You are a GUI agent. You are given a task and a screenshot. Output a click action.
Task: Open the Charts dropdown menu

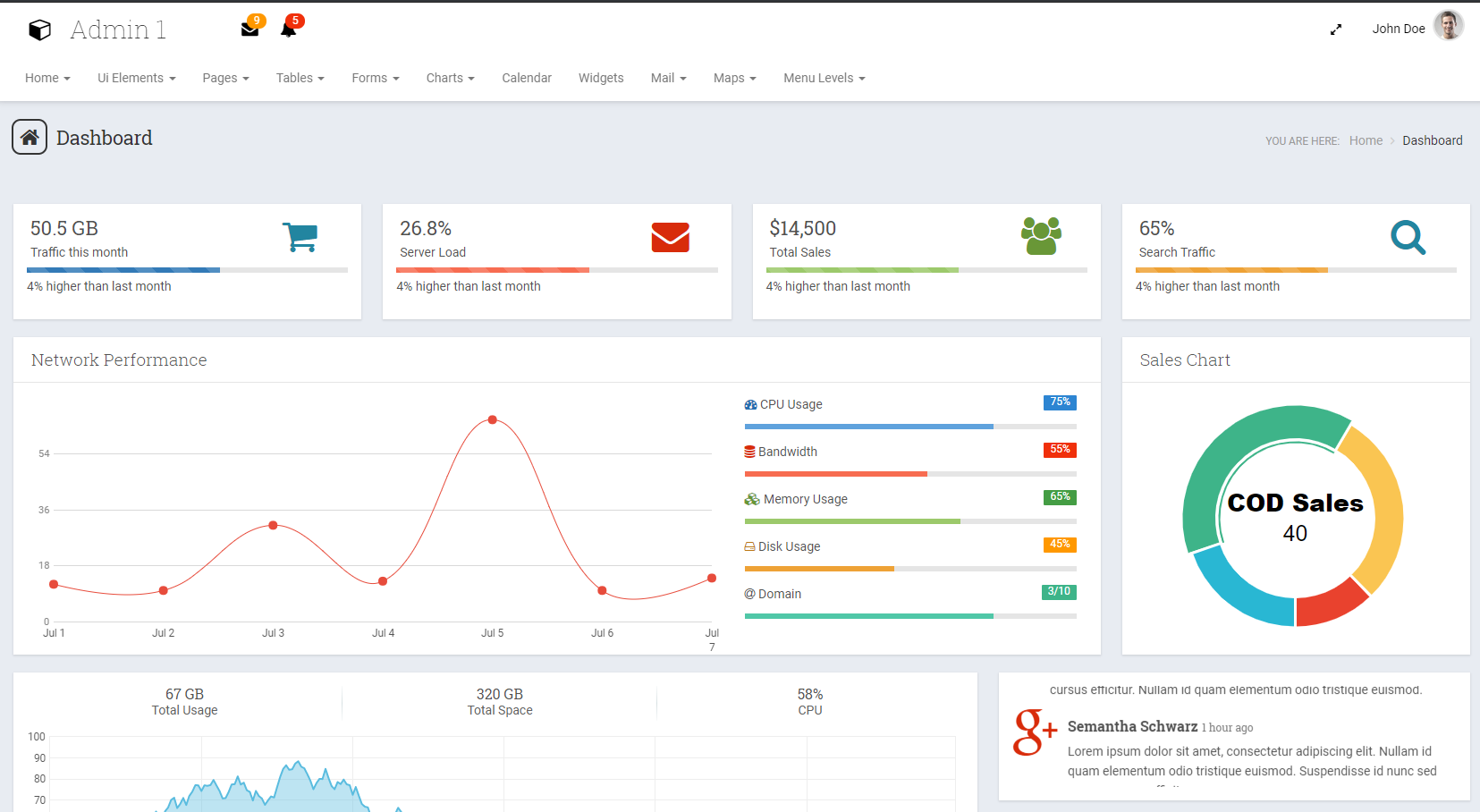(450, 78)
